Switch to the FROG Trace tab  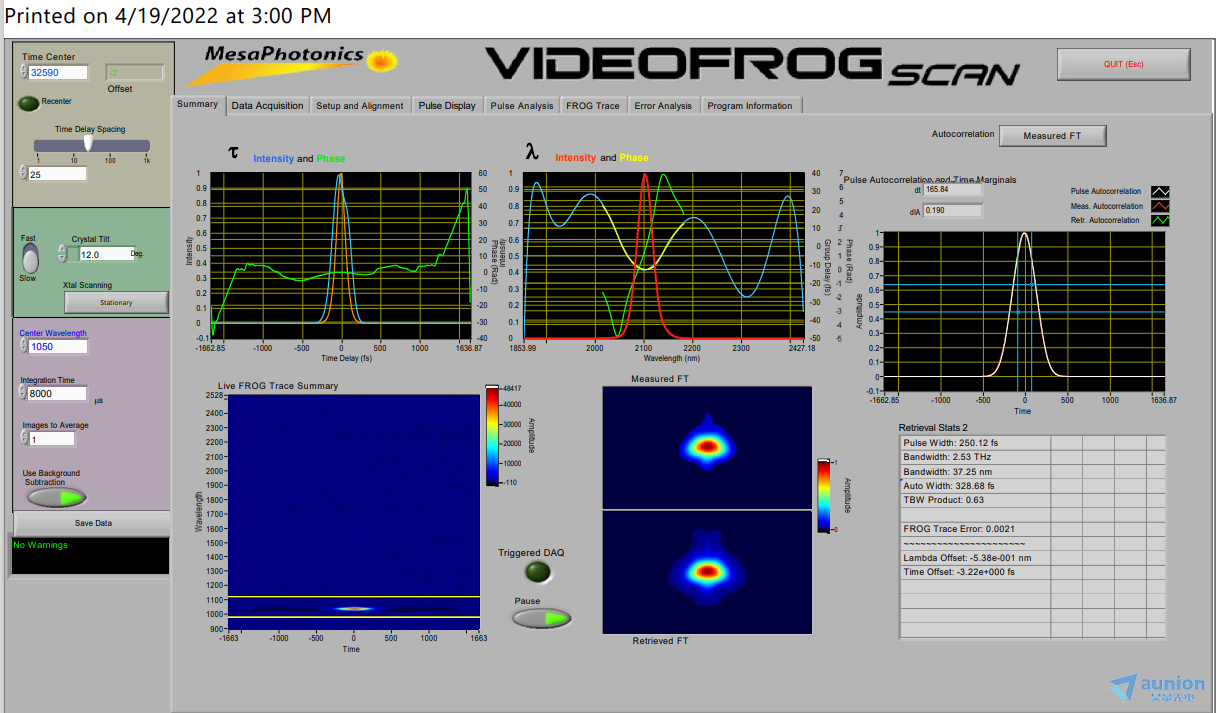pyautogui.click(x=593, y=105)
